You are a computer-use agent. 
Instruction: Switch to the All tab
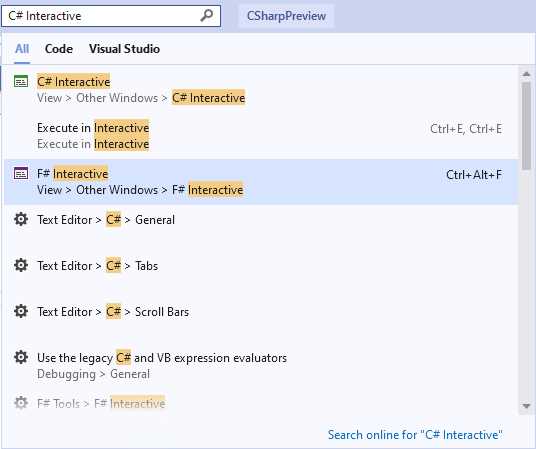click(22, 49)
